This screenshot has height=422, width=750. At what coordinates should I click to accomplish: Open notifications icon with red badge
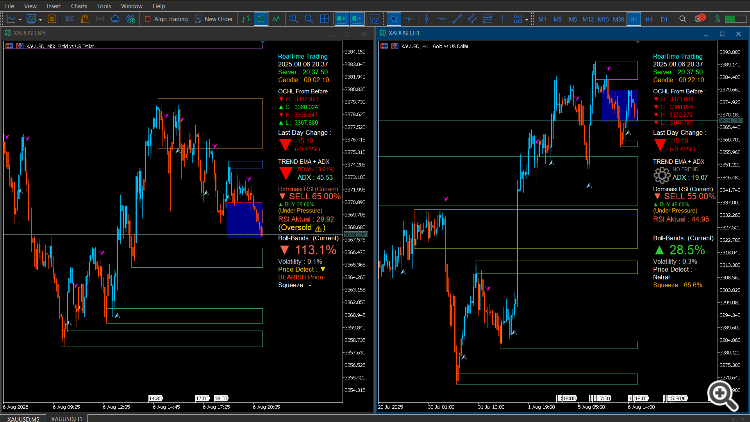(700, 19)
